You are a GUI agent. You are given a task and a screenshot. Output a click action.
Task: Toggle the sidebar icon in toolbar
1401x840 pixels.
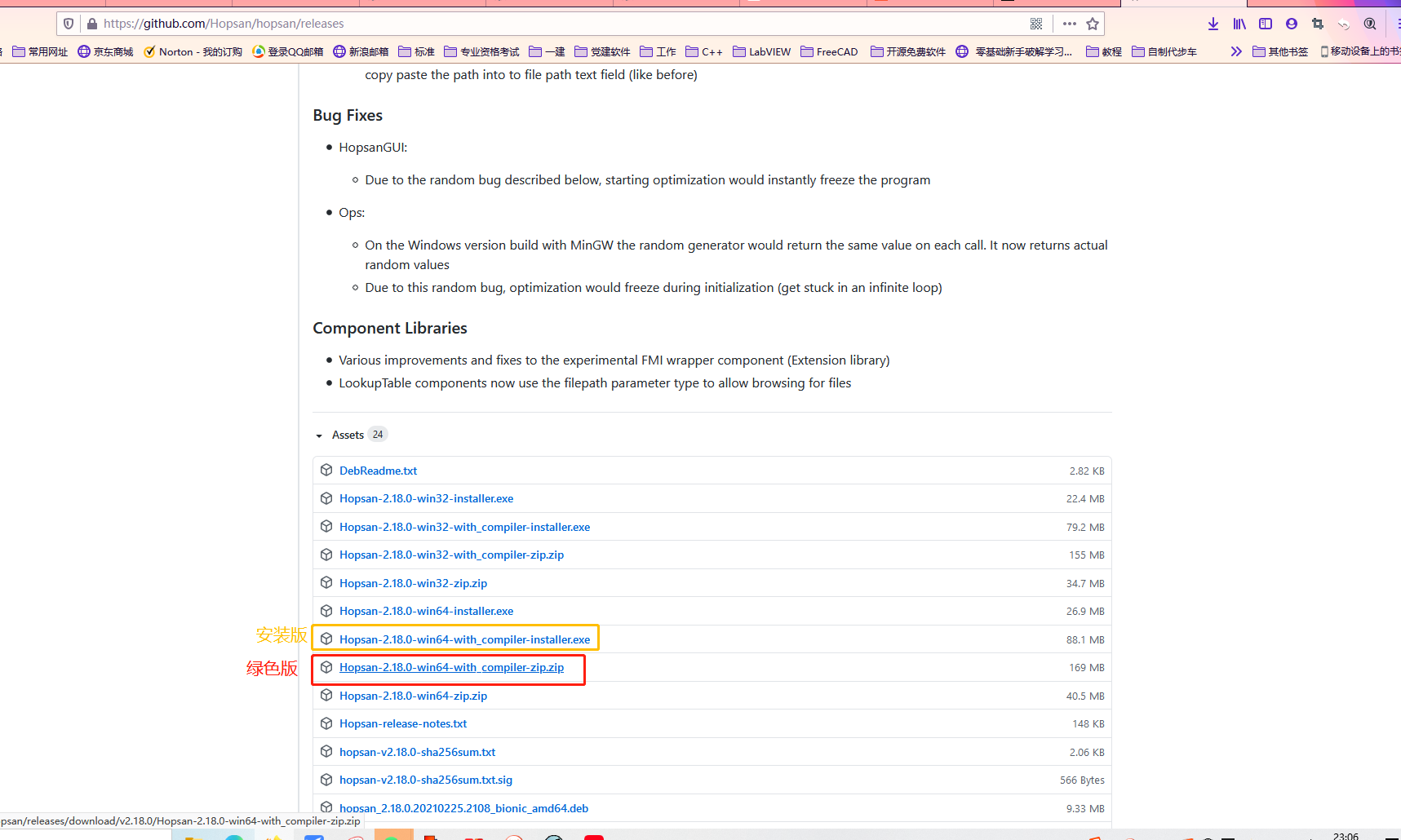[x=1266, y=24]
